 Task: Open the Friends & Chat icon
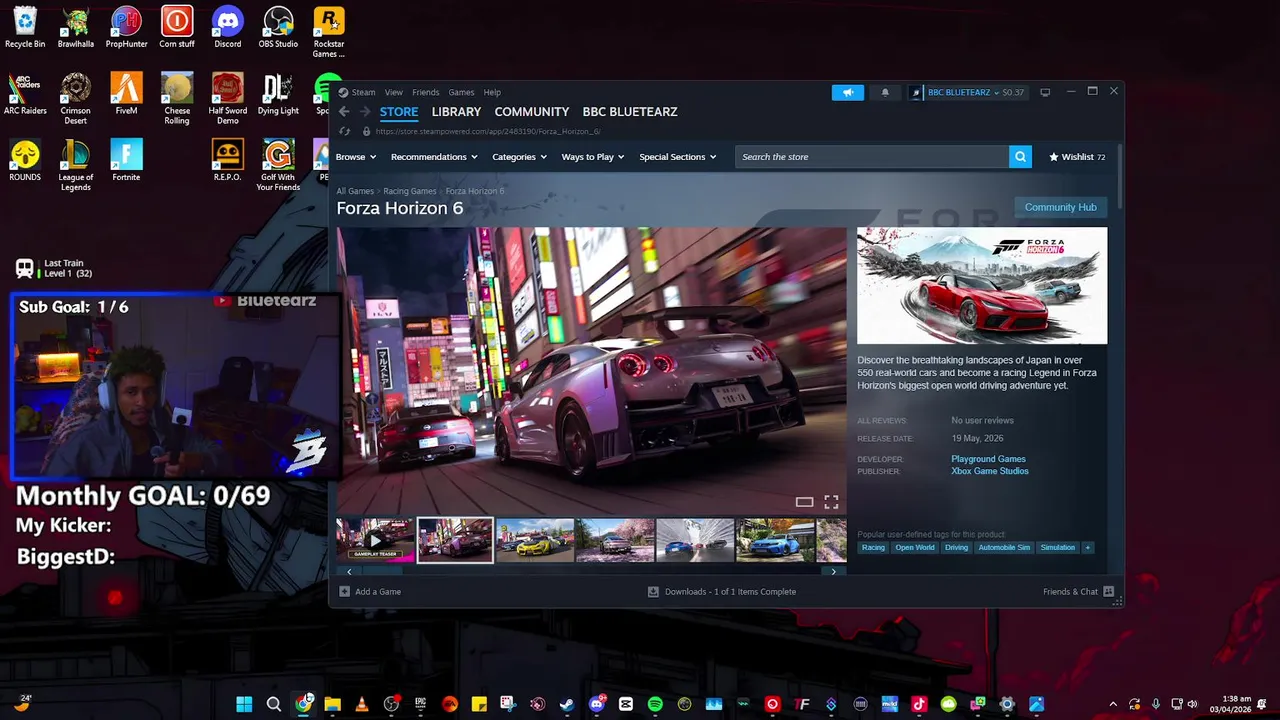(1108, 592)
